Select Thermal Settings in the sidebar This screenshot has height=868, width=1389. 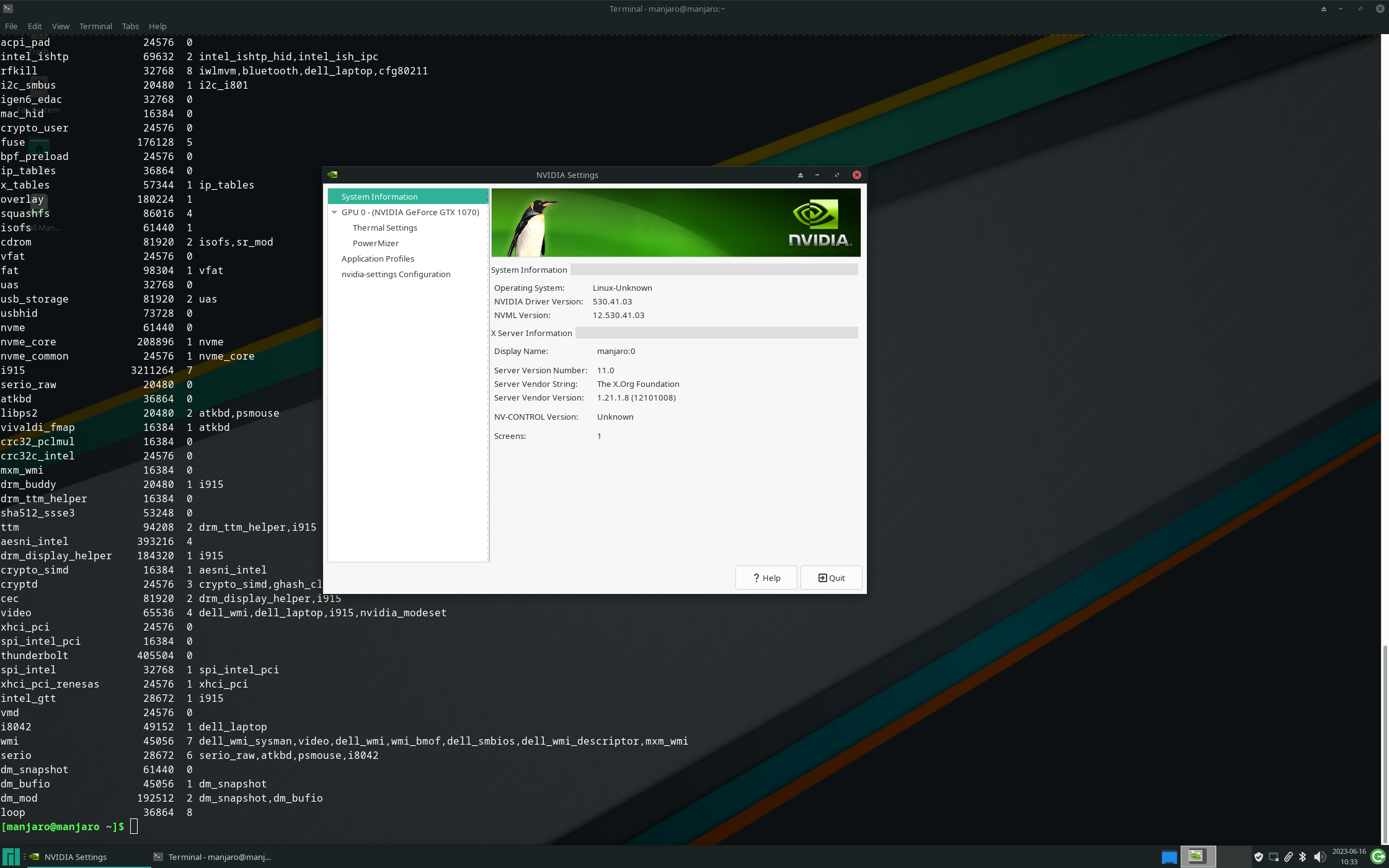click(x=384, y=228)
